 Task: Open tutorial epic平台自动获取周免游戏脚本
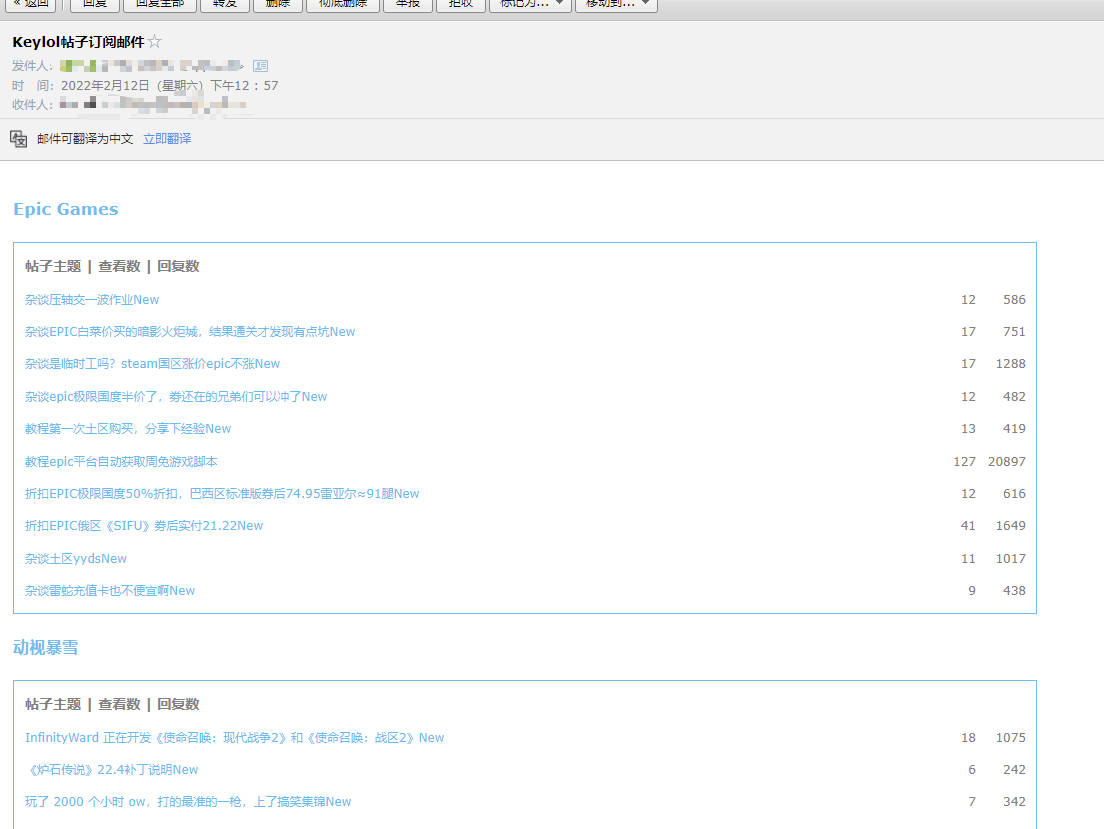(x=121, y=461)
